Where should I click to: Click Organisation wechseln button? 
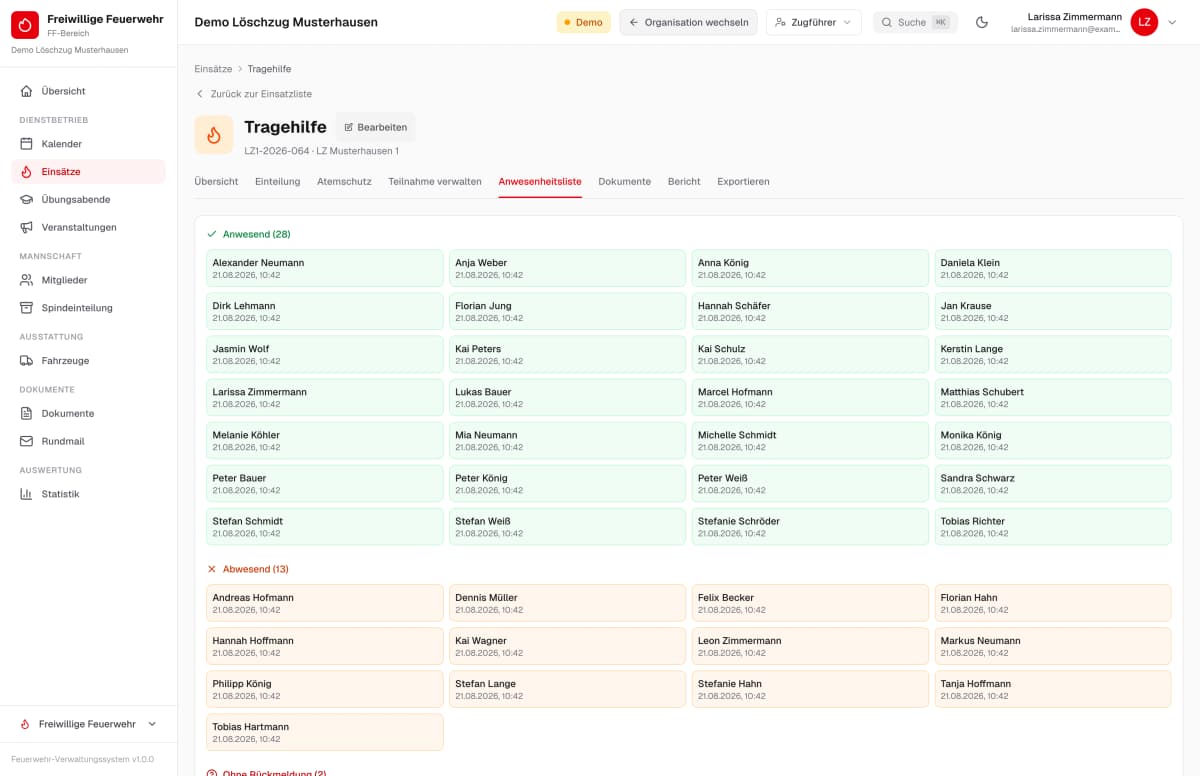click(x=688, y=22)
